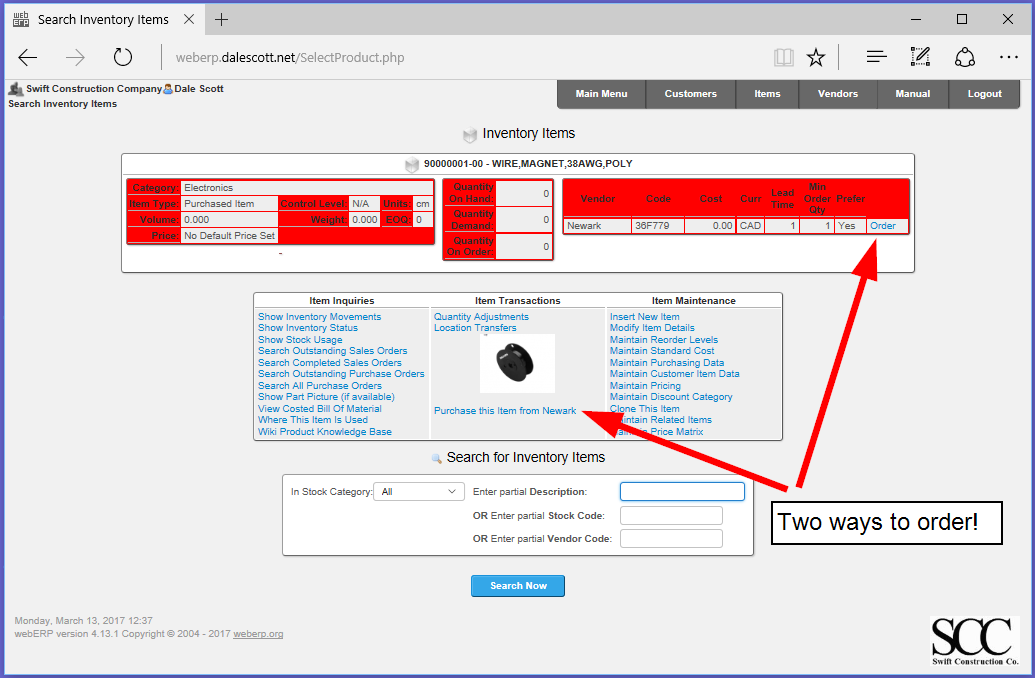Click the 36F779 vendor code cell
1035x678 pixels.
tap(657, 226)
